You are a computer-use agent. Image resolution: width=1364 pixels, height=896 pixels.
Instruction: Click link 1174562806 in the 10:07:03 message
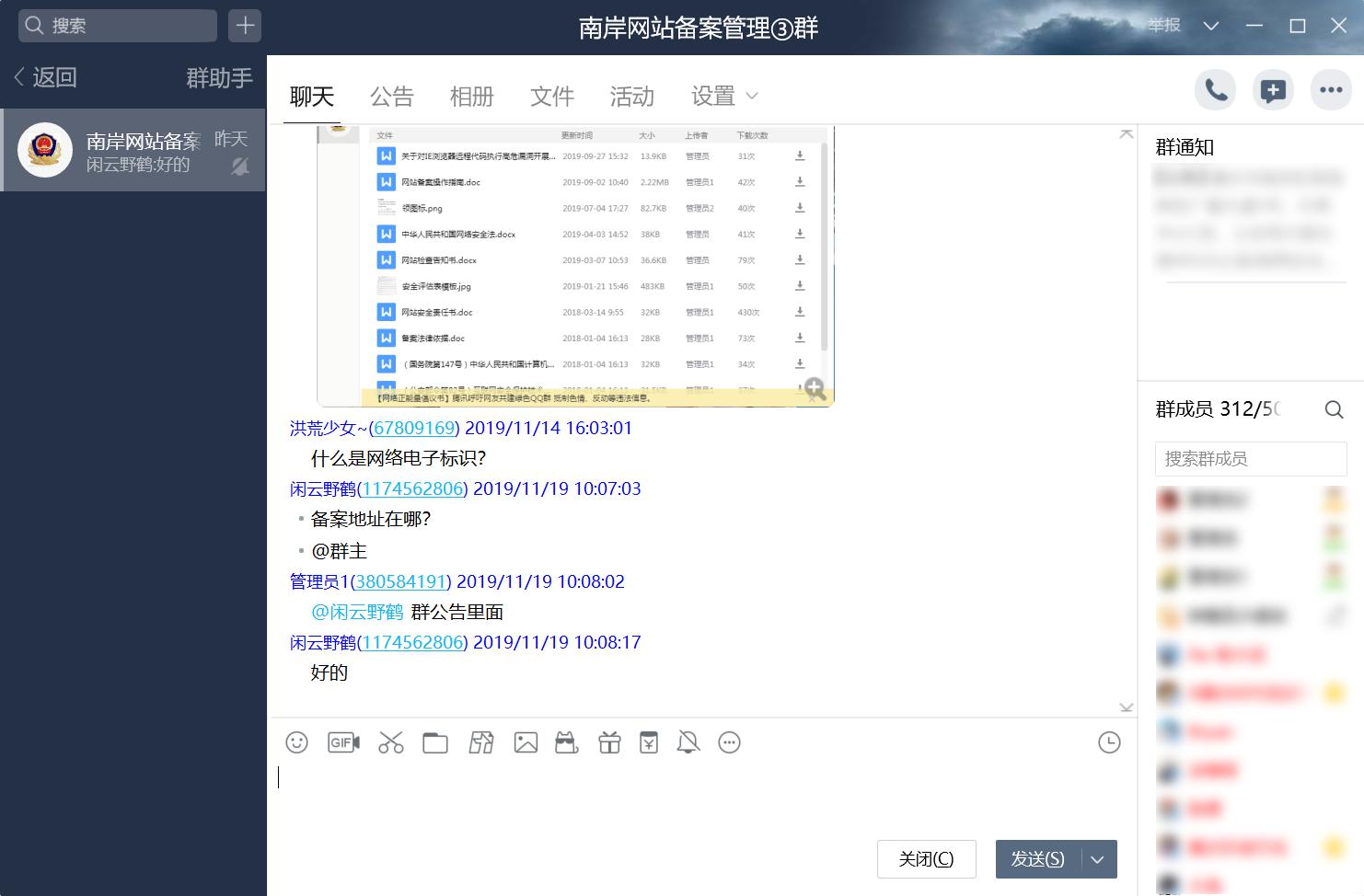pyautogui.click(x=412, y=488)
